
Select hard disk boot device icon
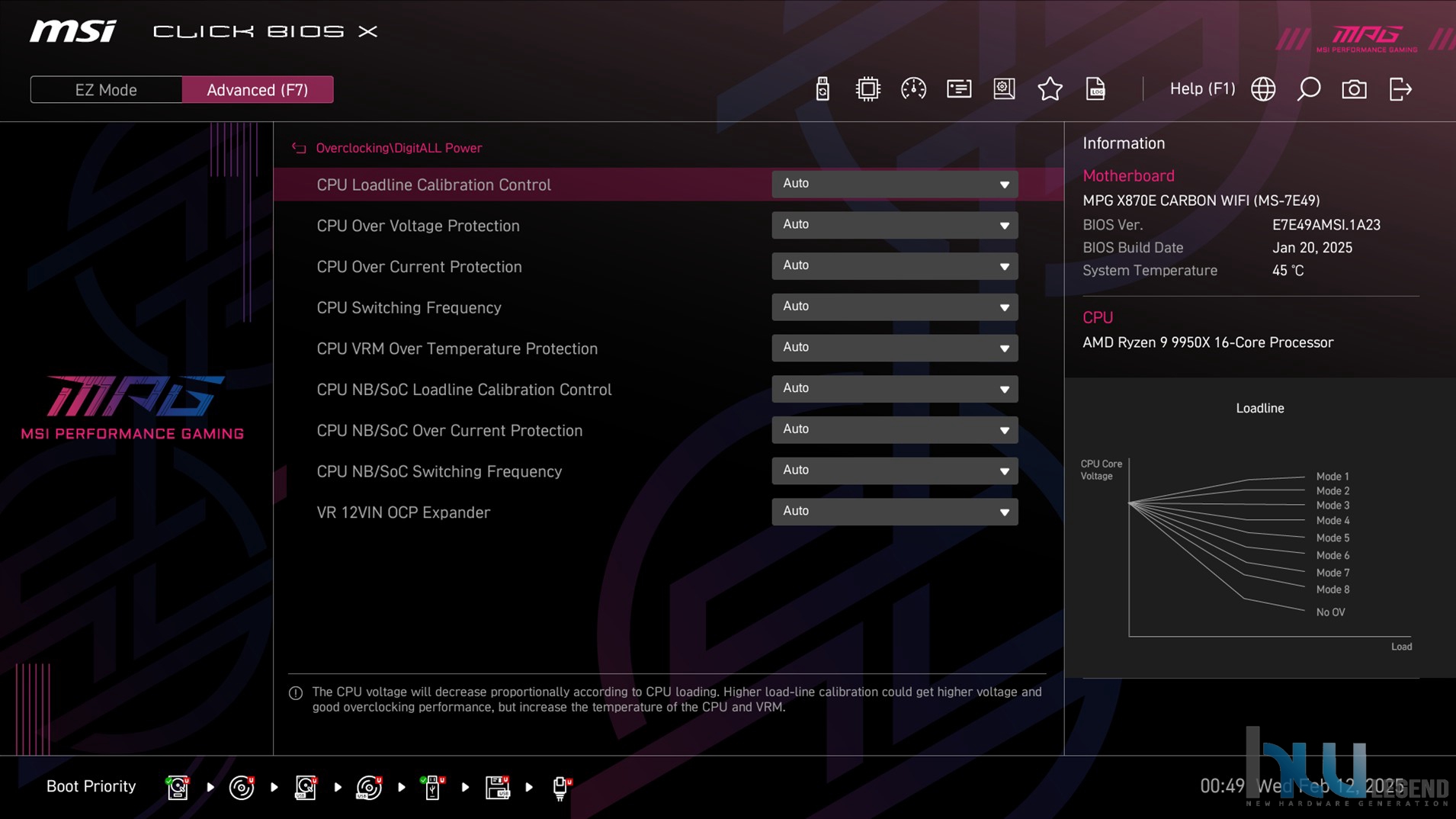click(x=178, y=787)
